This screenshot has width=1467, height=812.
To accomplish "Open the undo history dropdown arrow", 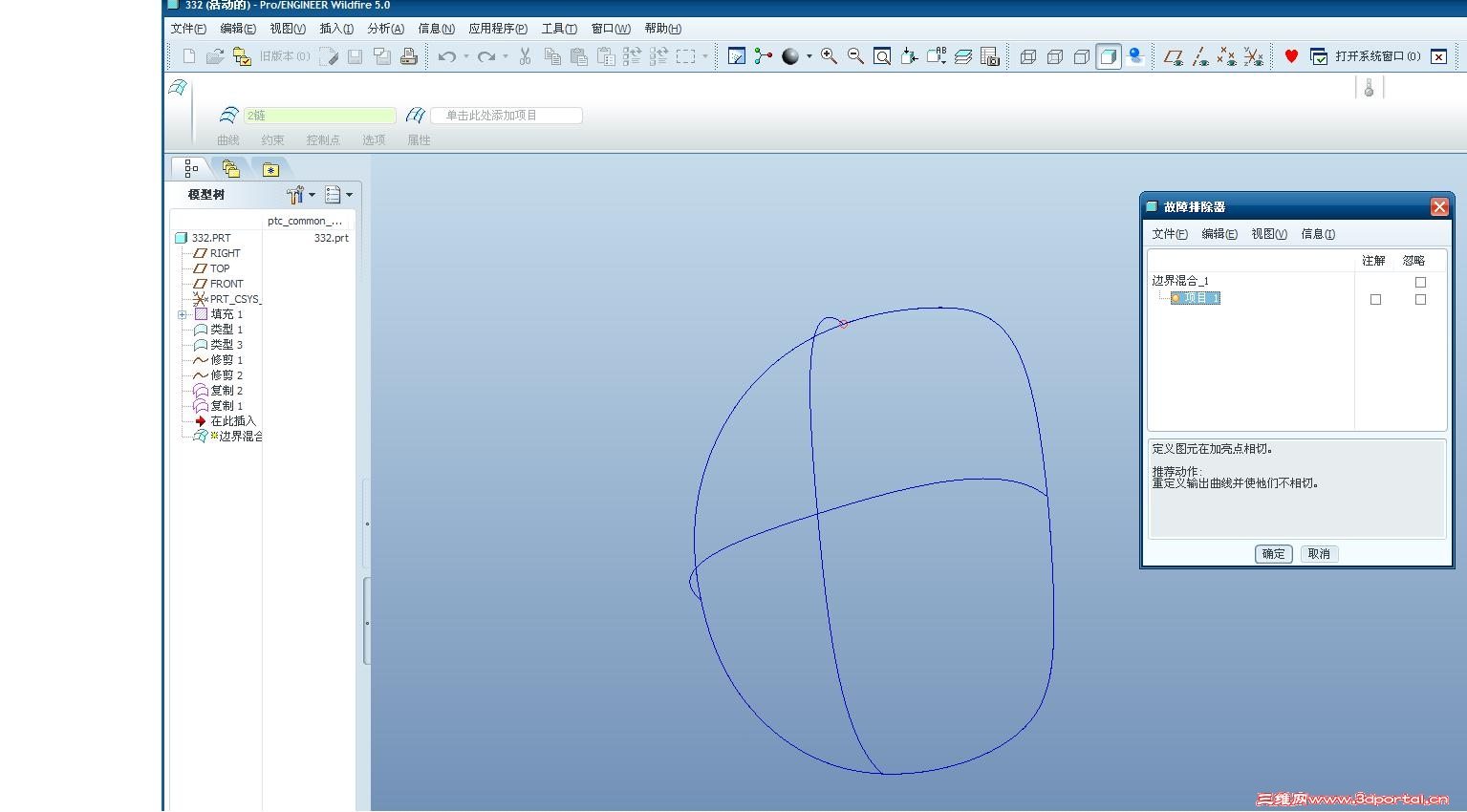I will pyautogui.click(x=466, y=56).
